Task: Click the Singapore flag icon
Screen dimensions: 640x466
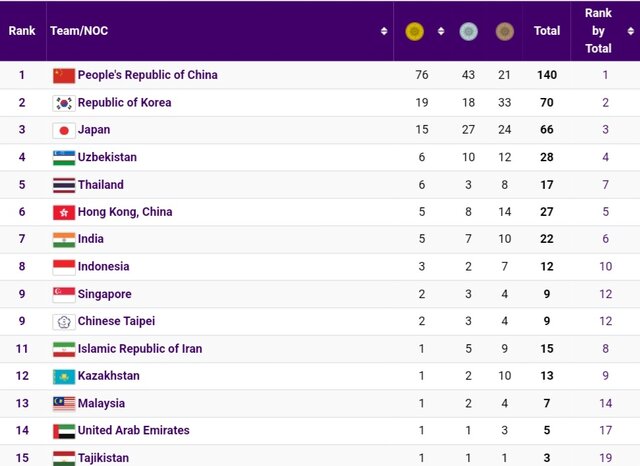Action: 64,294
